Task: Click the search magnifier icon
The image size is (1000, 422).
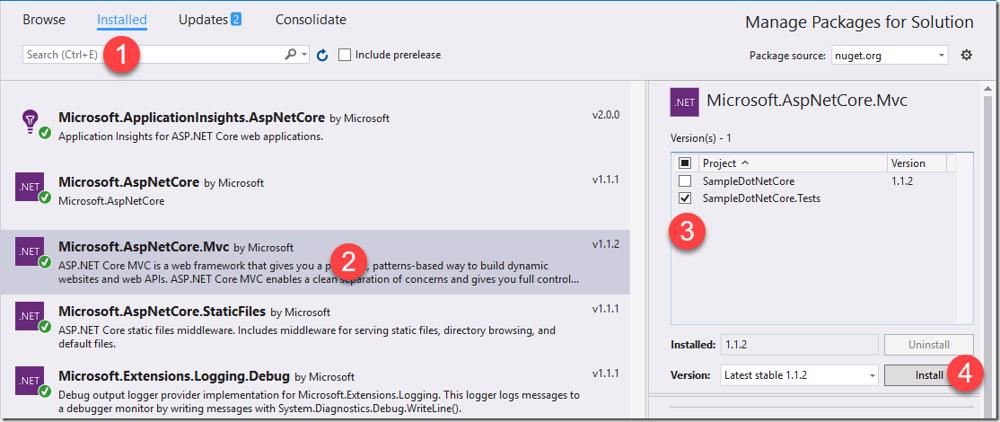Action: coord(290,55)
